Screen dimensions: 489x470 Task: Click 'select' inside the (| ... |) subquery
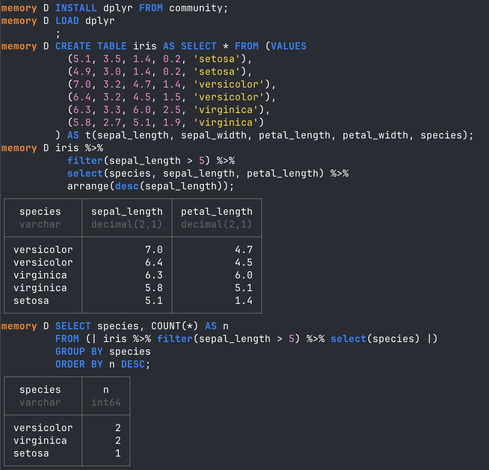pos(348,339)
